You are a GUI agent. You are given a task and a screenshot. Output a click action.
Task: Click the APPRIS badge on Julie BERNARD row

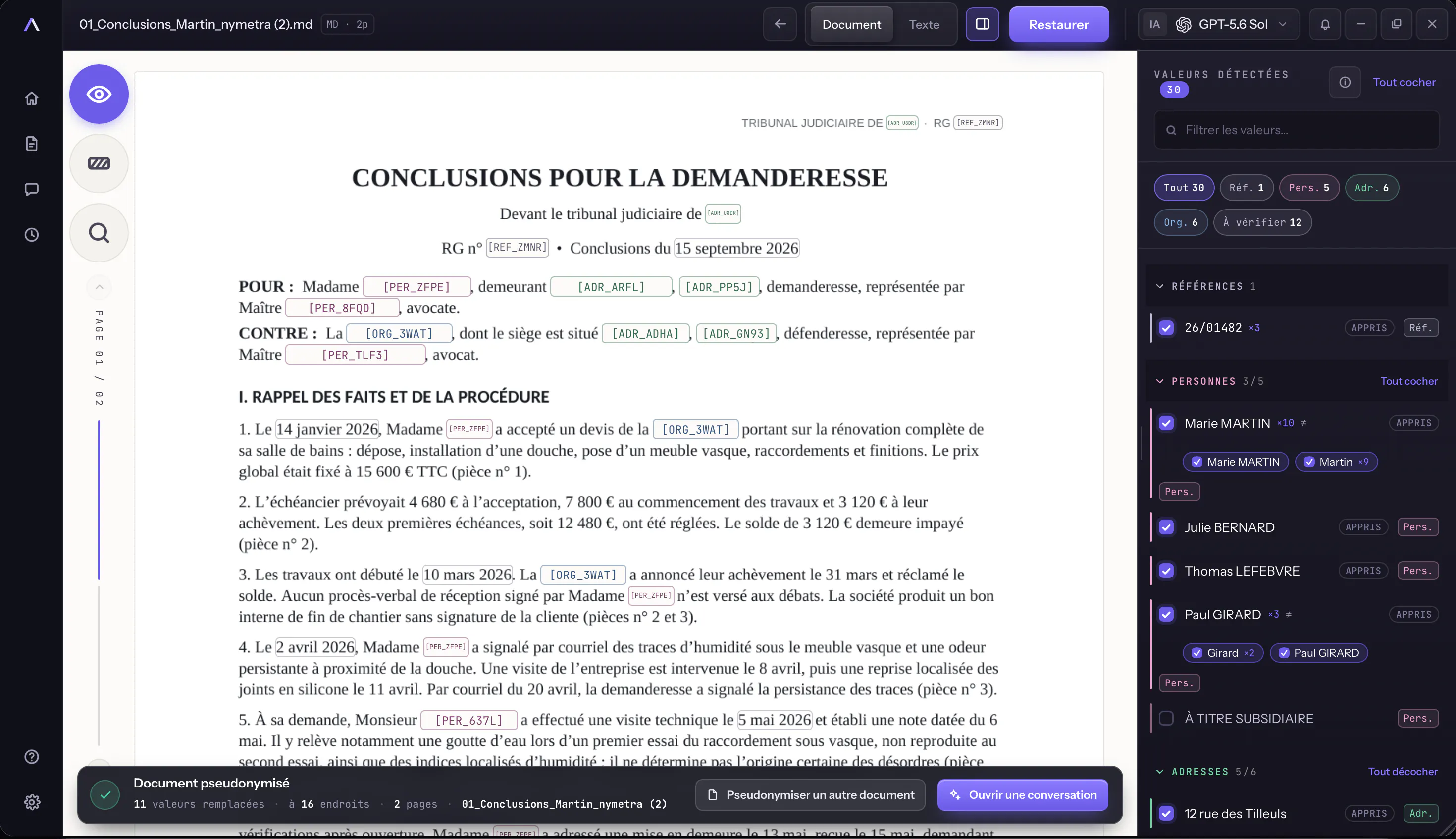click(1363, 527)
